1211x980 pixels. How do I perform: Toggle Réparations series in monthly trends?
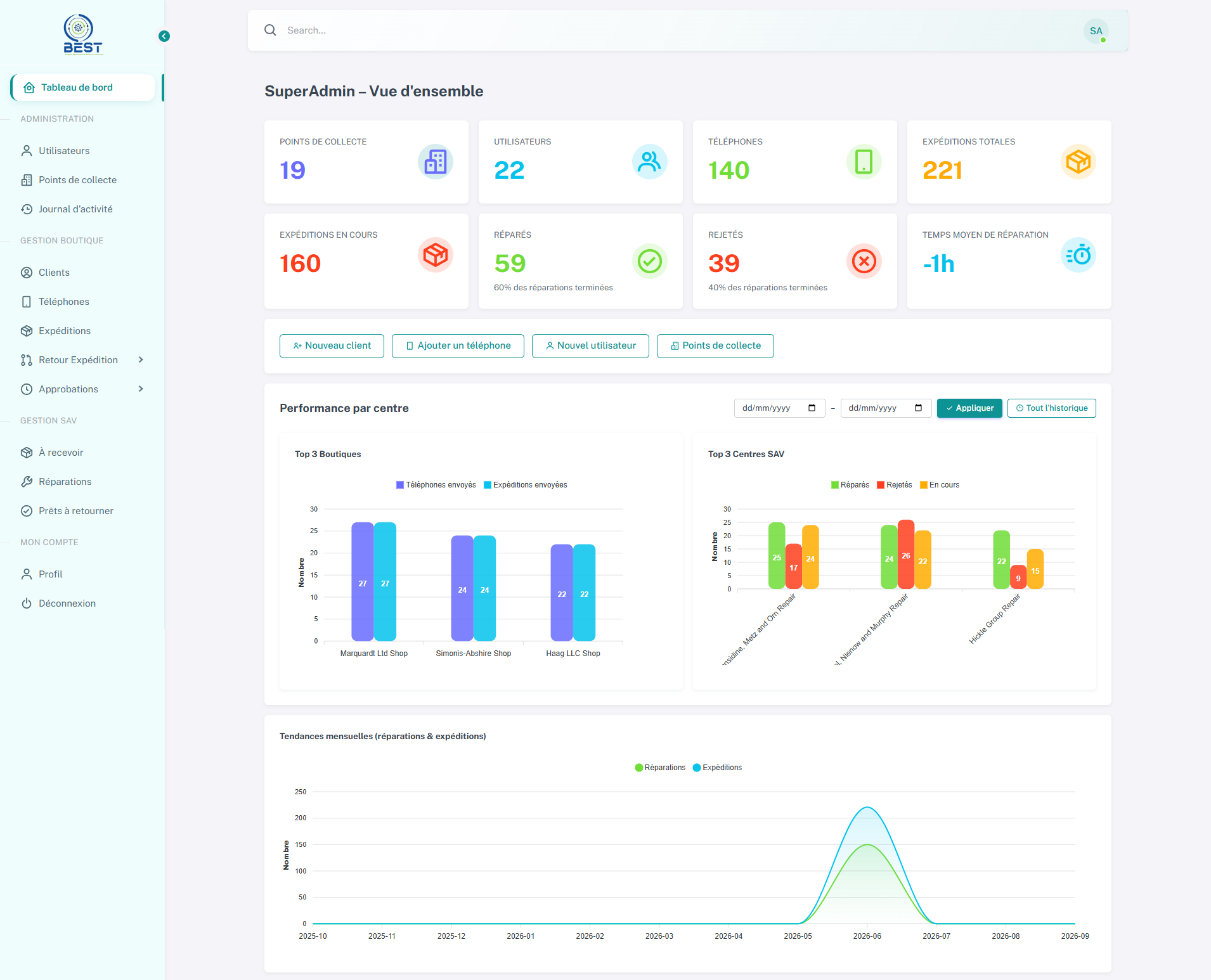click(660, 768)
